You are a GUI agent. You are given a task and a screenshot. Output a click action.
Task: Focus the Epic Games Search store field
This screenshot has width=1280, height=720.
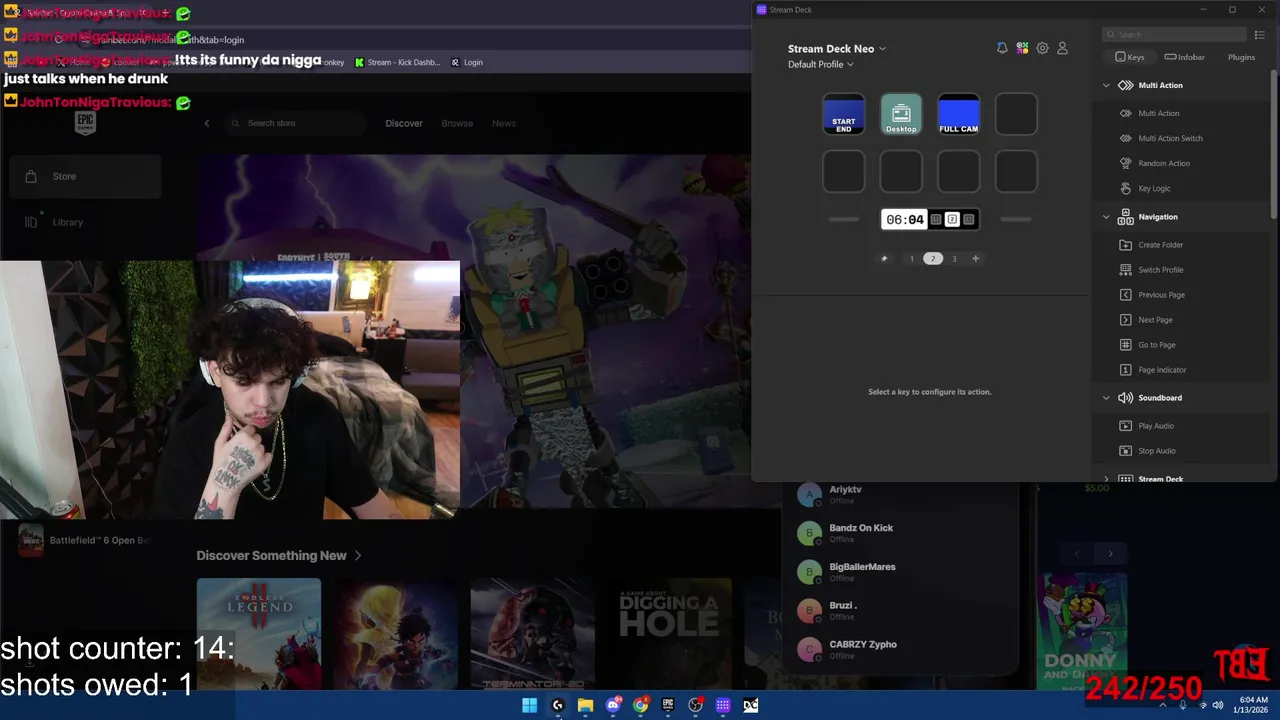(x=297, y=123)
